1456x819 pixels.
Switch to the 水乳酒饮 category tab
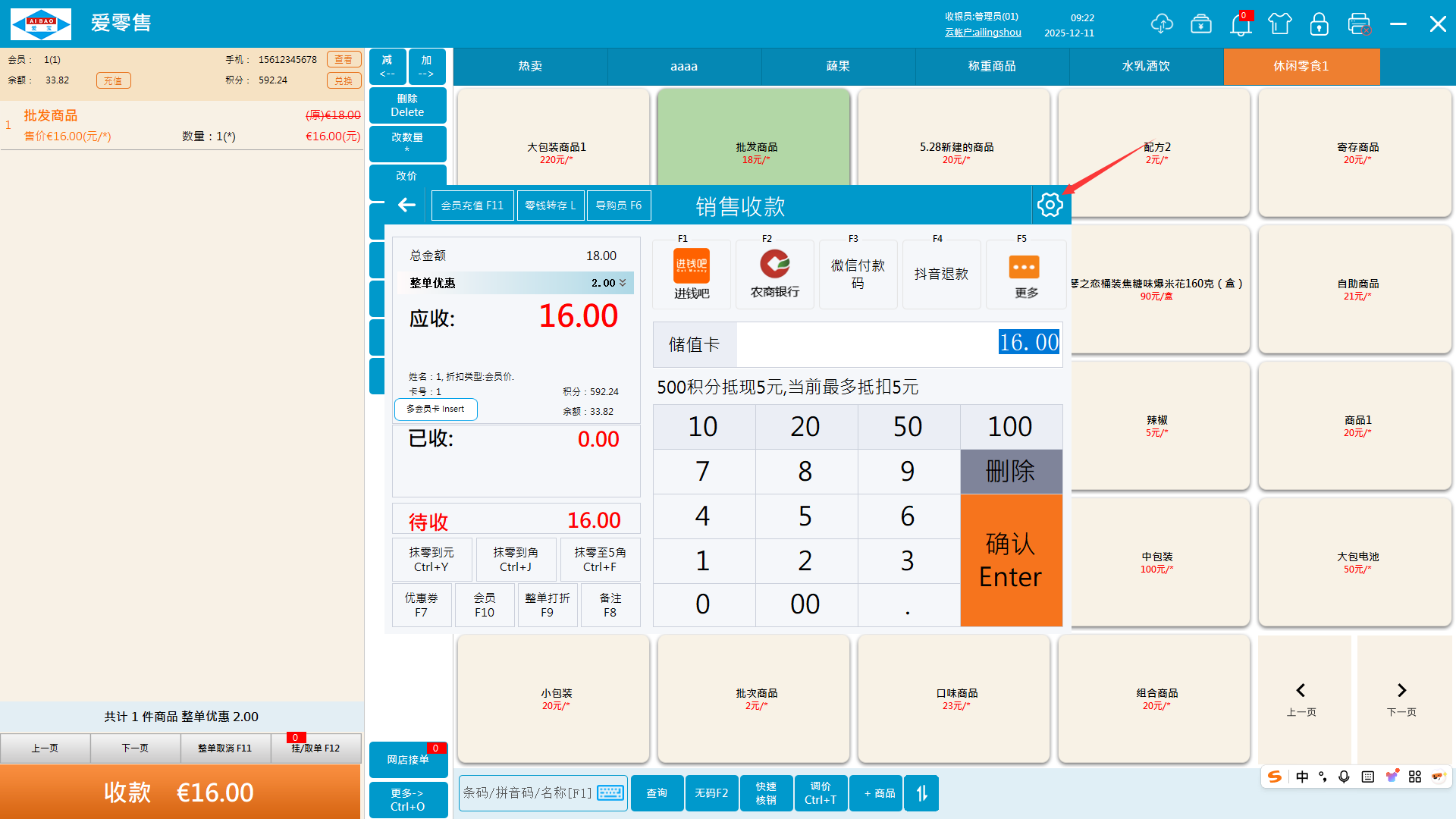1146,67
